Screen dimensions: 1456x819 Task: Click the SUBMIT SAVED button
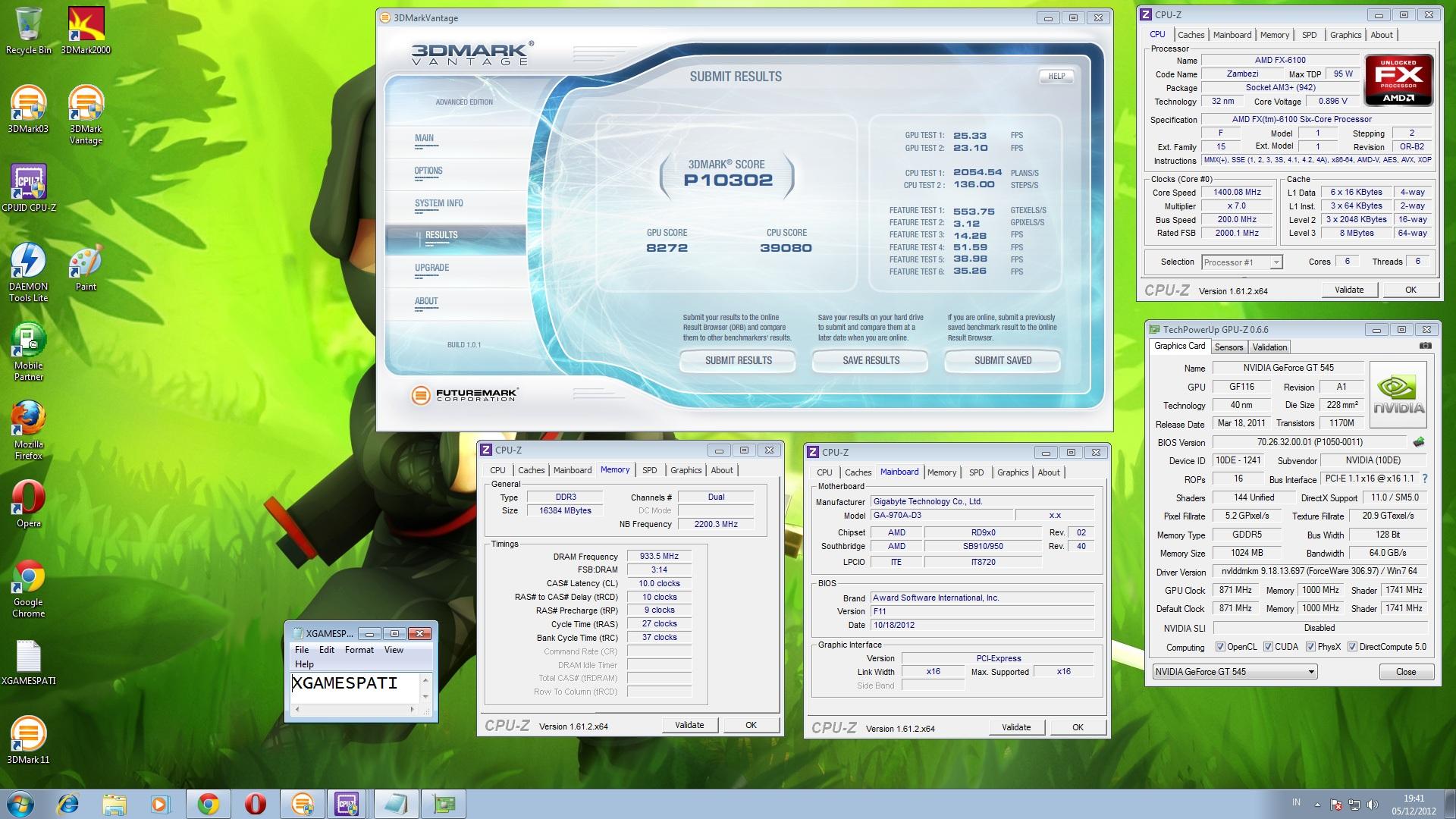coord(1003,361)
